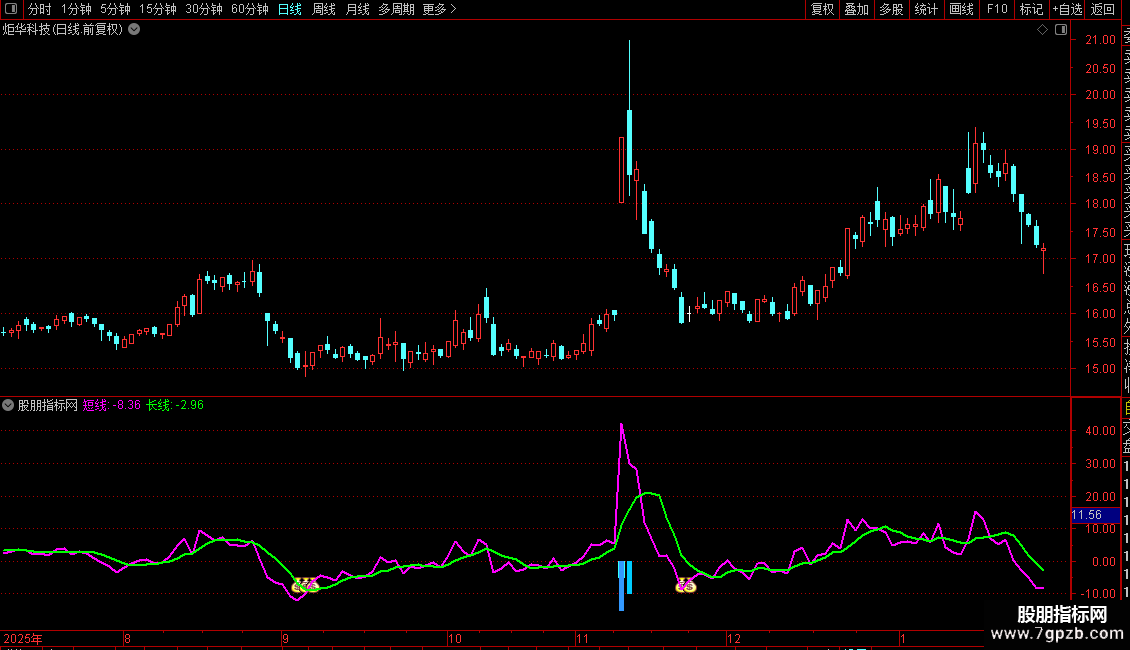
Task: Open the 画线 drawing tools
Action: 961,10
